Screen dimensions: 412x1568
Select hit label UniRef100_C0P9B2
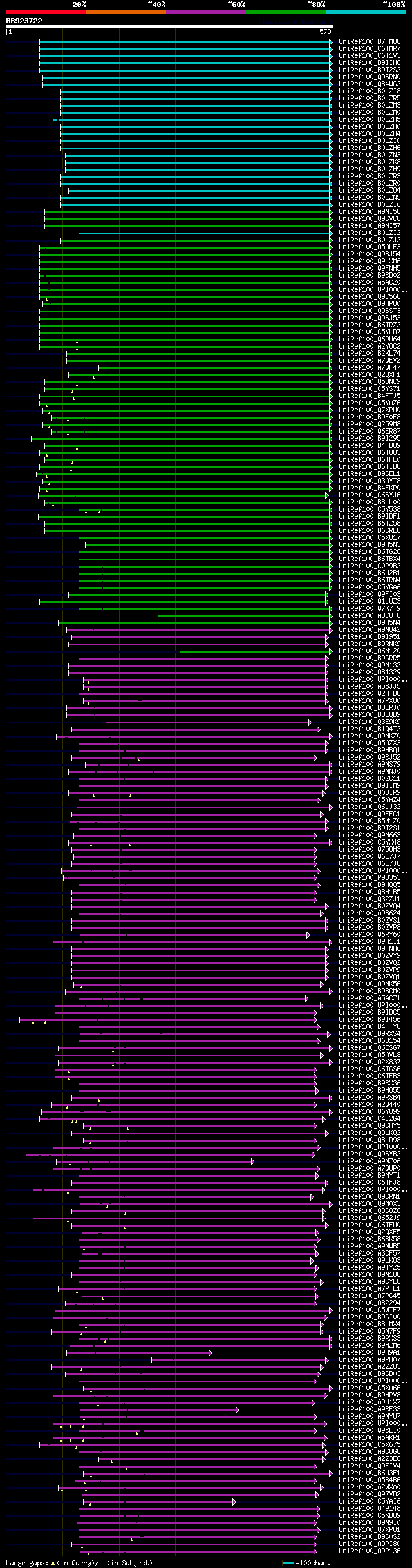tap(370, 566)
